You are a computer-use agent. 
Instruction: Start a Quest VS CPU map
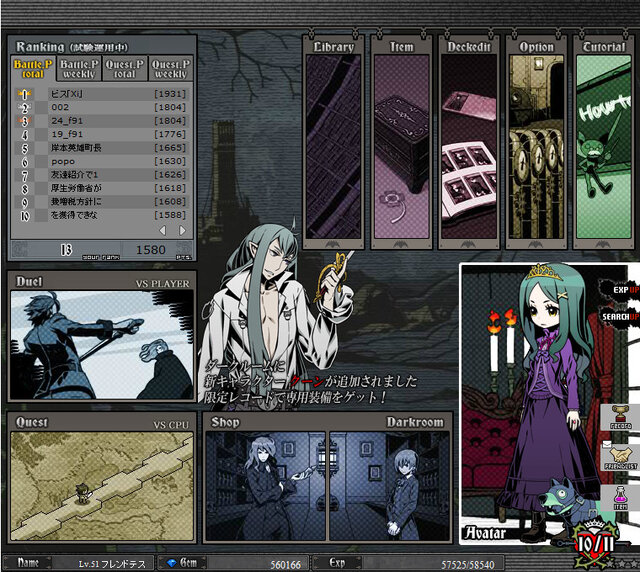(102, 478)
